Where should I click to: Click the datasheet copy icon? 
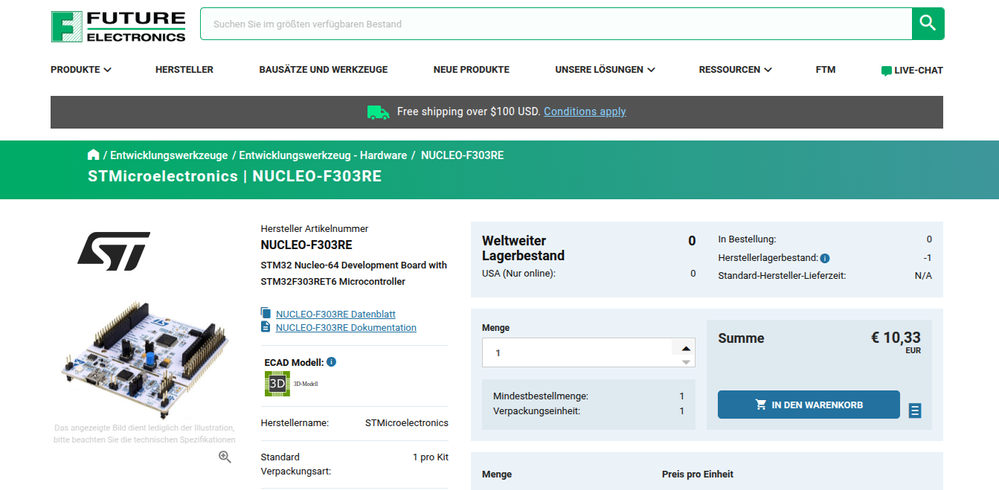click(266, 313)
